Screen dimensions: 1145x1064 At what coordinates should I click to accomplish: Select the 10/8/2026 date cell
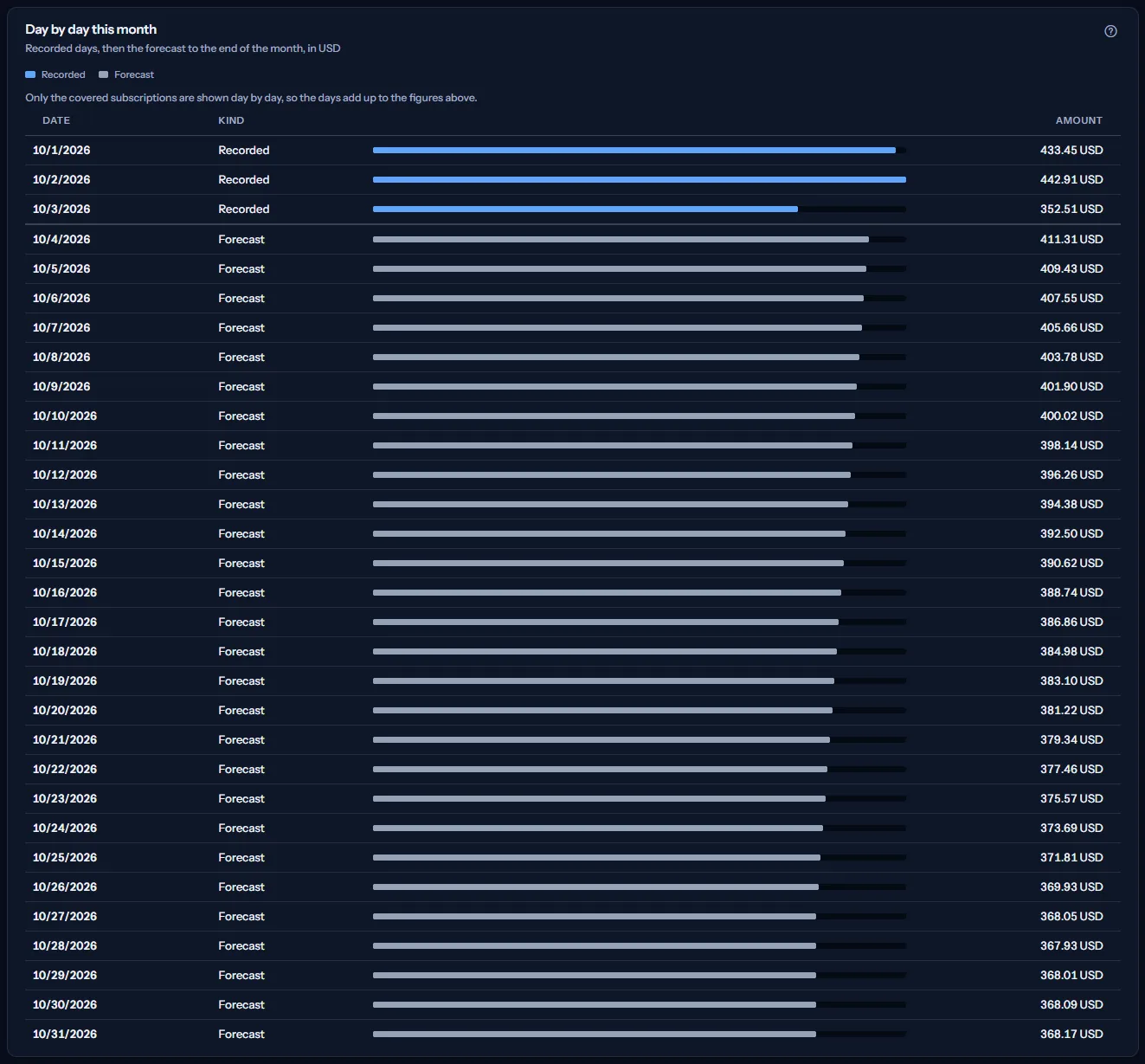tap(61, 357)
